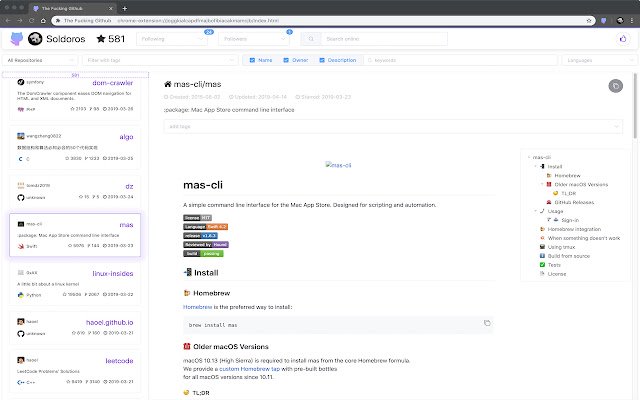Open the leetcode repository card
This screenshot has height=400, width=640.
(x=75, y=372)
